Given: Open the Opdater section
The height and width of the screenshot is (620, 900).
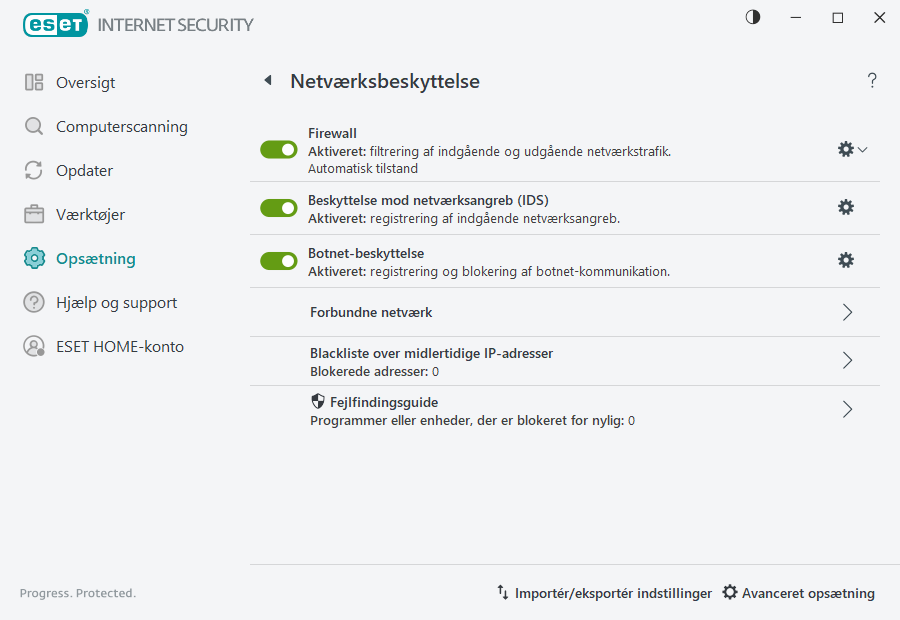Looking at the screenshot, I should point(86,170).
